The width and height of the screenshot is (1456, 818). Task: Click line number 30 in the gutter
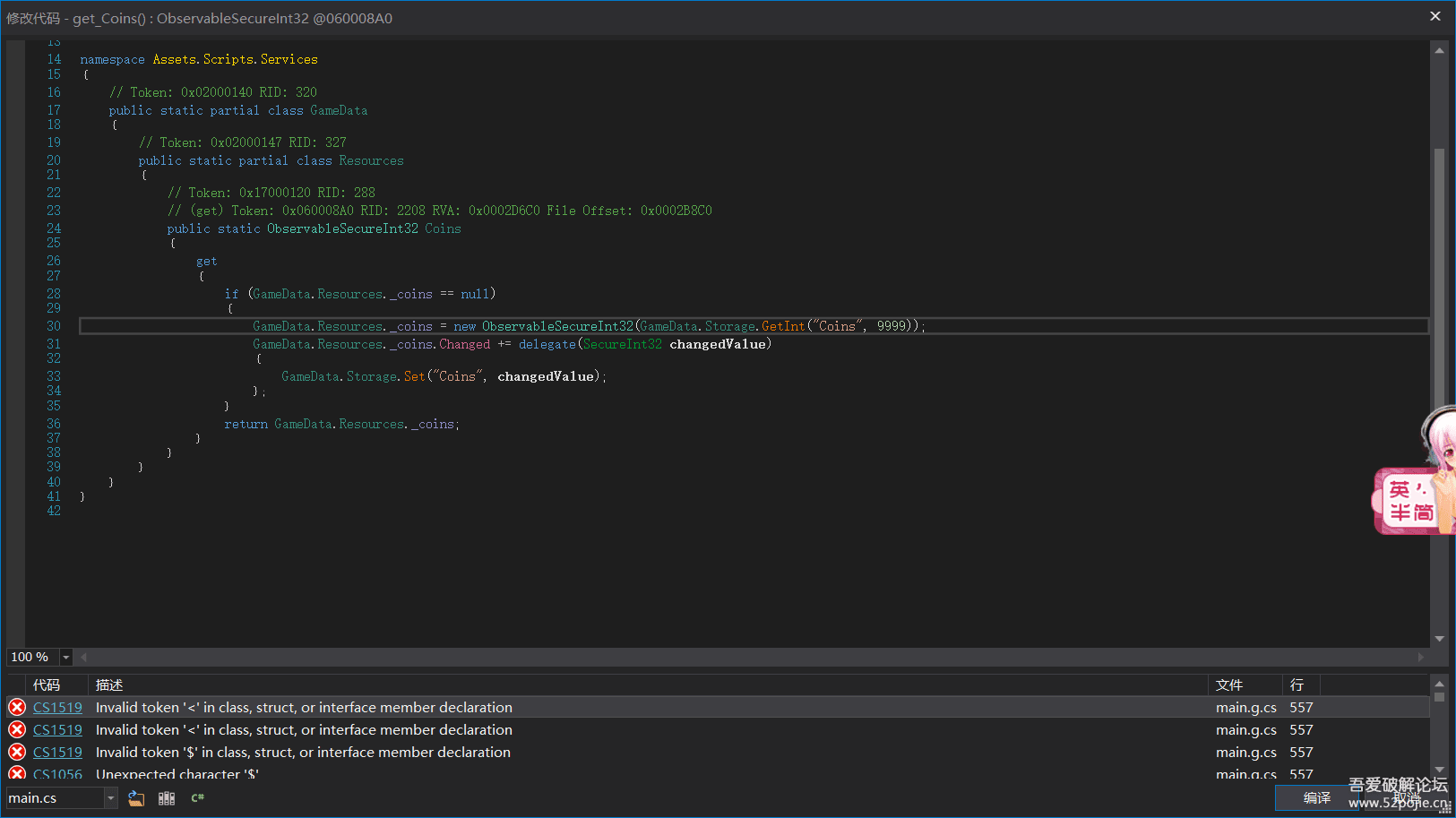pos(54,326)
